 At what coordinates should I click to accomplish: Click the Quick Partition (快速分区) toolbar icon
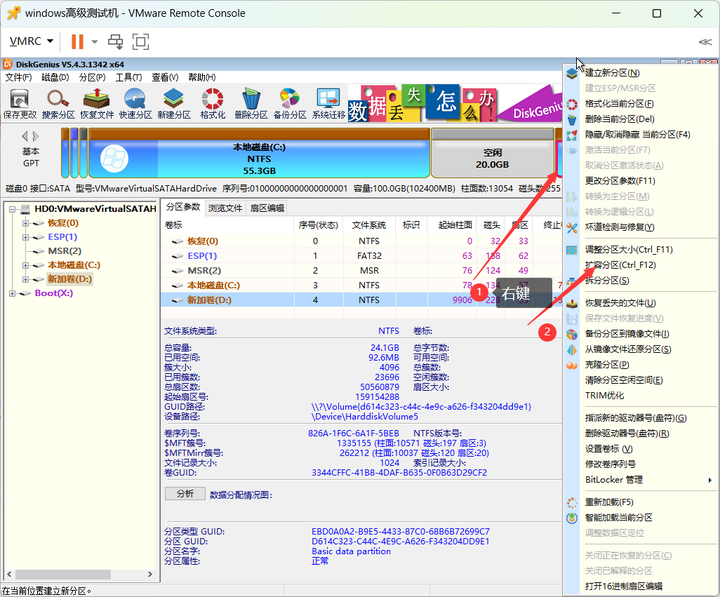pyautogui.click(x=135, y=103)
